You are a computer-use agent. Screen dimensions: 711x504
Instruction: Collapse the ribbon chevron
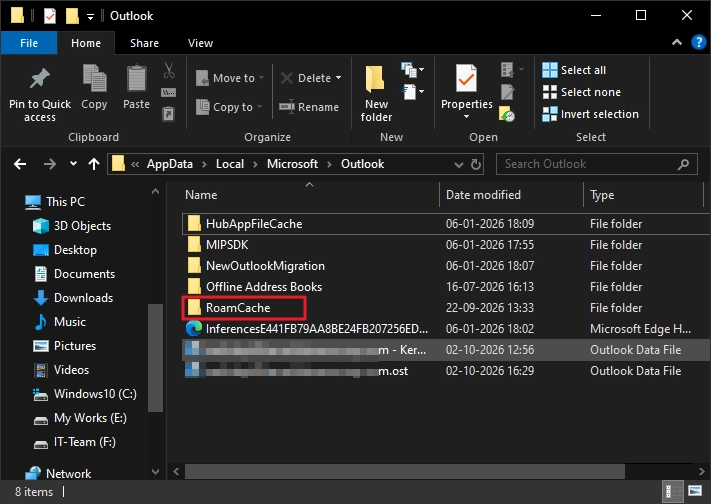coord(677,43)
